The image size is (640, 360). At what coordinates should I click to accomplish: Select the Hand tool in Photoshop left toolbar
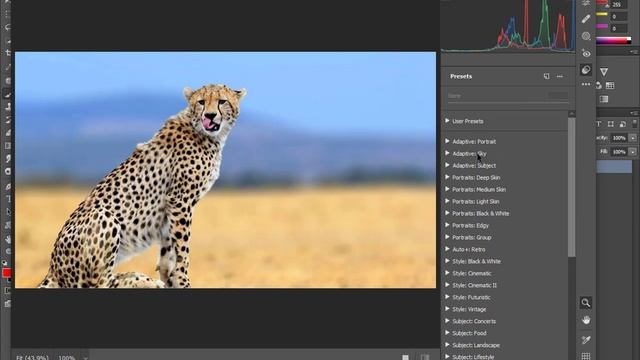click(7, 239)
